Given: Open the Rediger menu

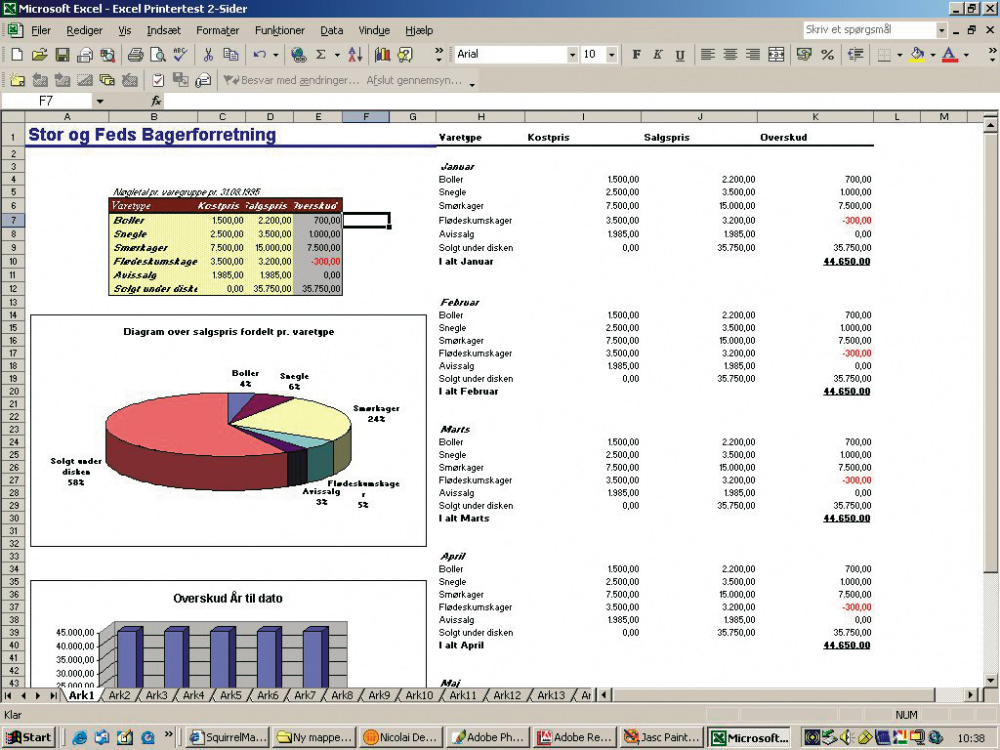Looking at the screenshot, I should tap(84, 30).
